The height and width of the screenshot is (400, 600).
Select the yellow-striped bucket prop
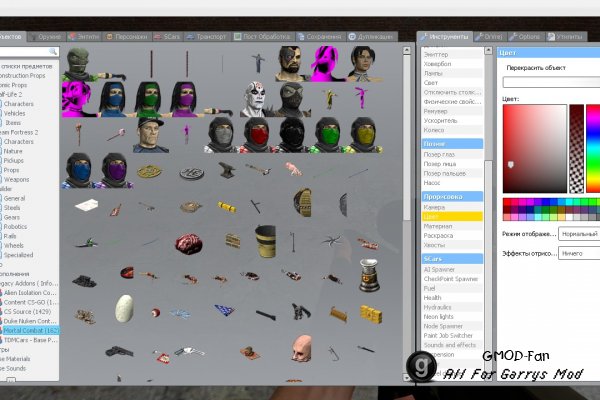pos(266,241)
